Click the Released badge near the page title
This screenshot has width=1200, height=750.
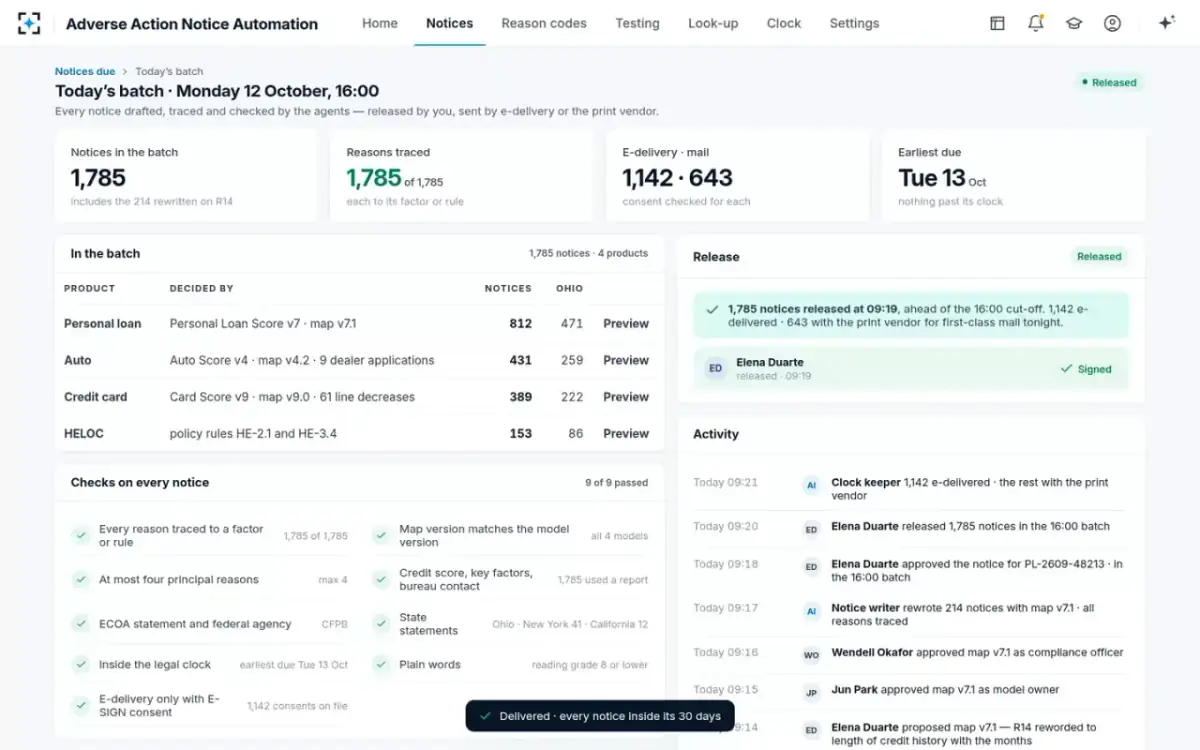tap(1108, 83)
